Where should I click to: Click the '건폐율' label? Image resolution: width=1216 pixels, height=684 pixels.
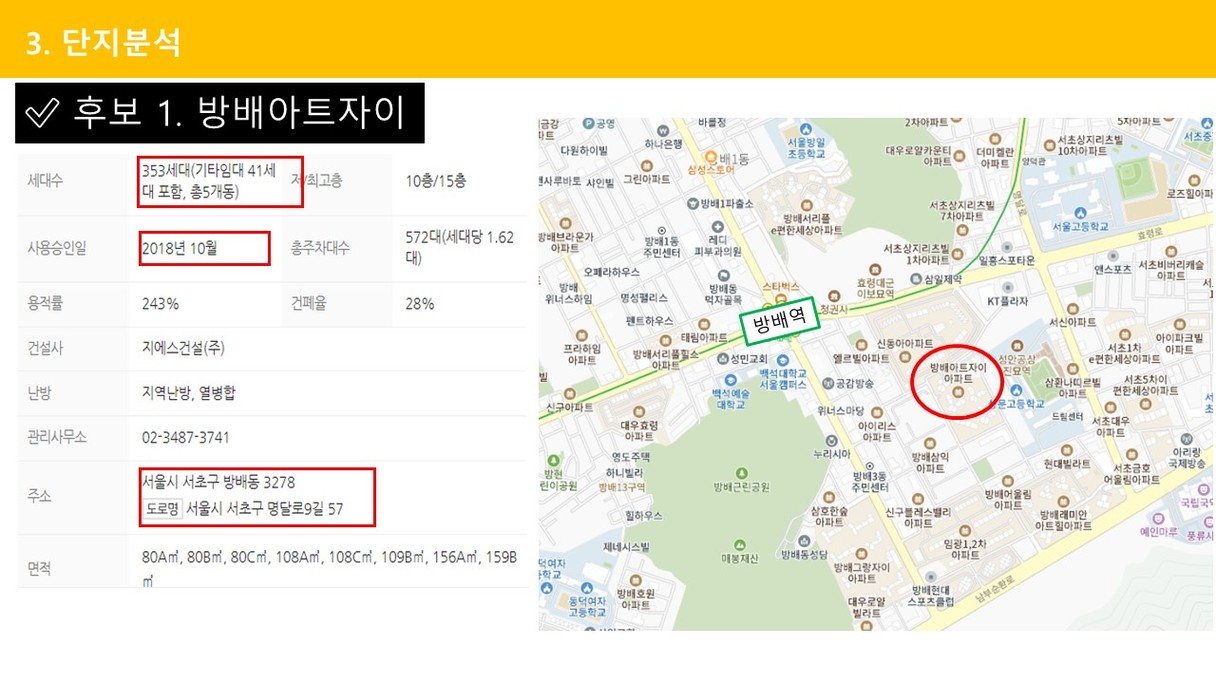point(309,304)
